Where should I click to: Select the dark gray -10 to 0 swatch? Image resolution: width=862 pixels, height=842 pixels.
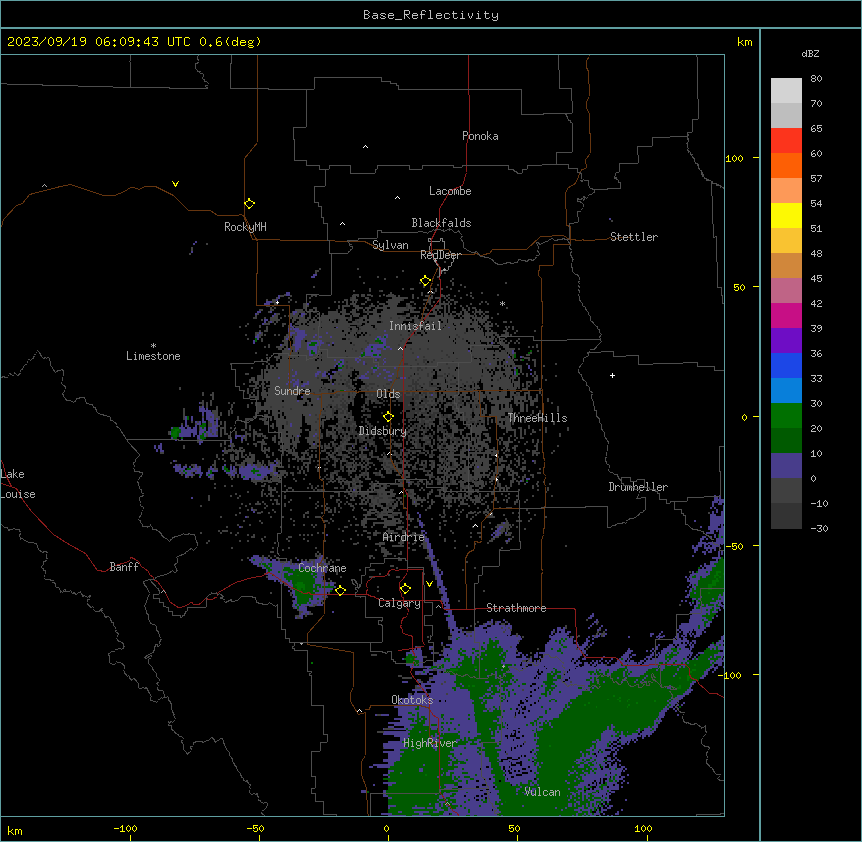(x=786, y=491)
